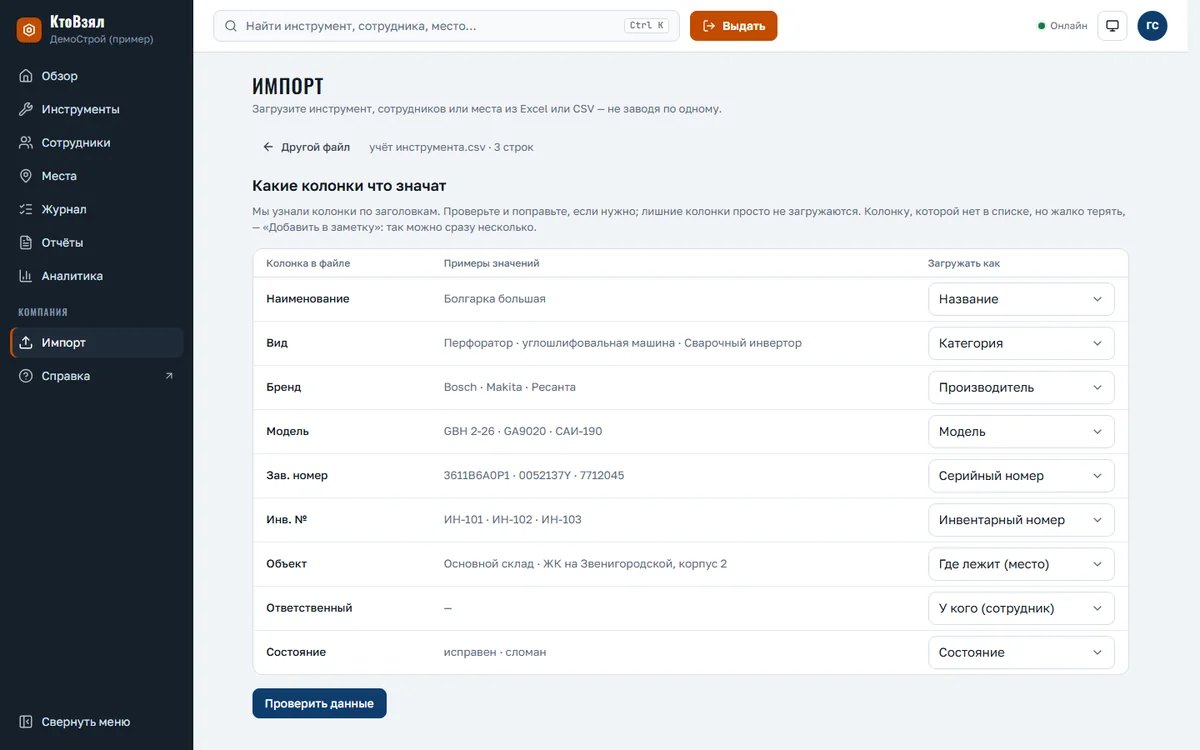Click the sample value Болгарка большая
The height and width of the screenshot is (750, 1200).
tap(495, 299)
